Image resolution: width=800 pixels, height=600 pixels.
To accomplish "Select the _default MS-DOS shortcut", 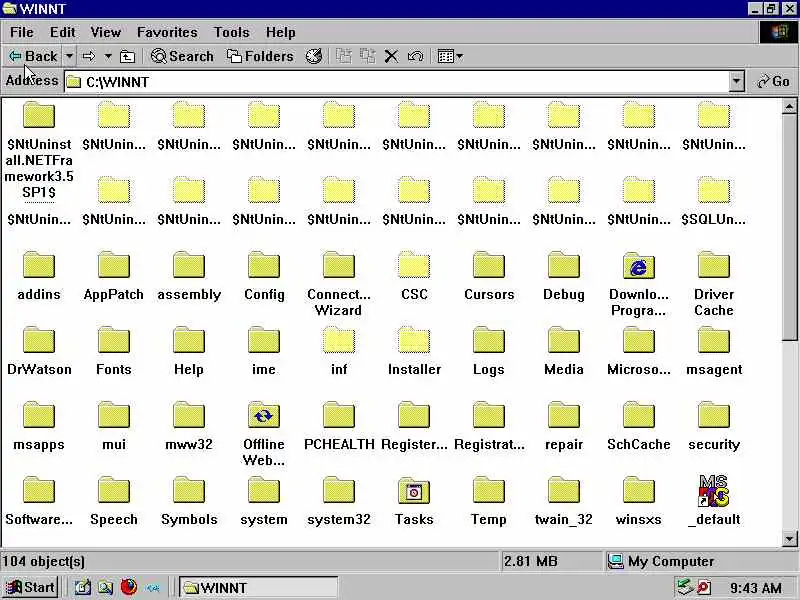I will 713,501.
